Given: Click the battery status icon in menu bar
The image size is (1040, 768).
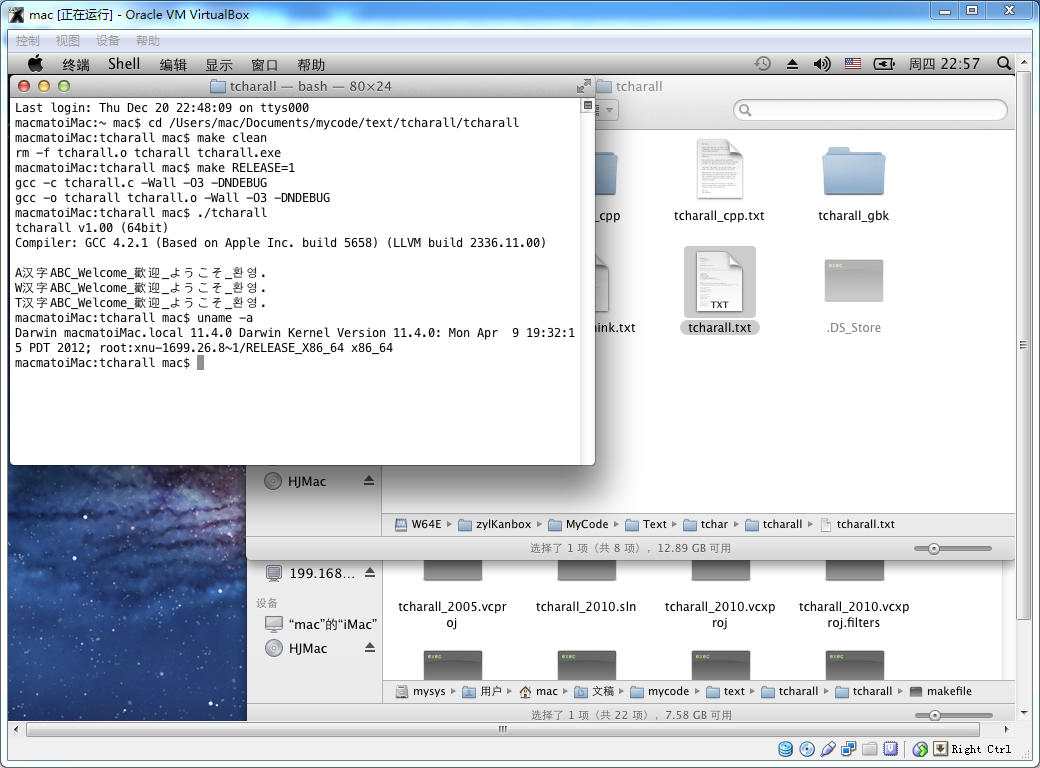Looking at the screenshot, I should [884, 64].
